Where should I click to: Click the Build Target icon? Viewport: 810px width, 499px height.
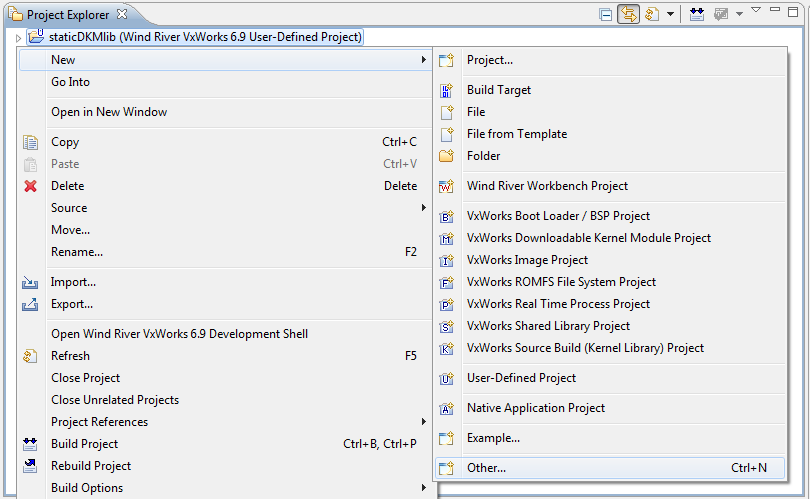[x=446, y=90]
